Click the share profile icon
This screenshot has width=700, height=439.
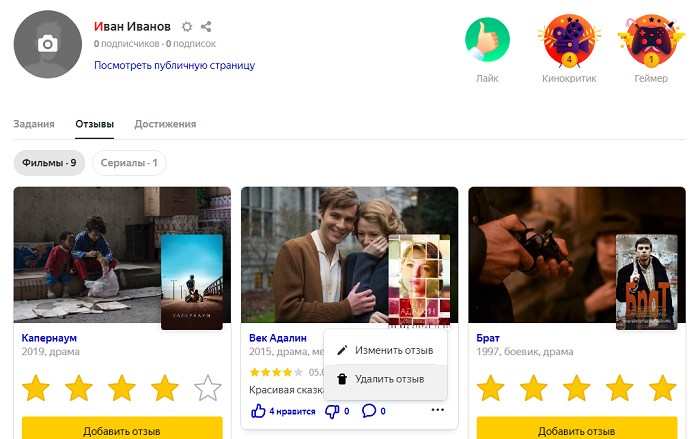click(x=206, y=27)
